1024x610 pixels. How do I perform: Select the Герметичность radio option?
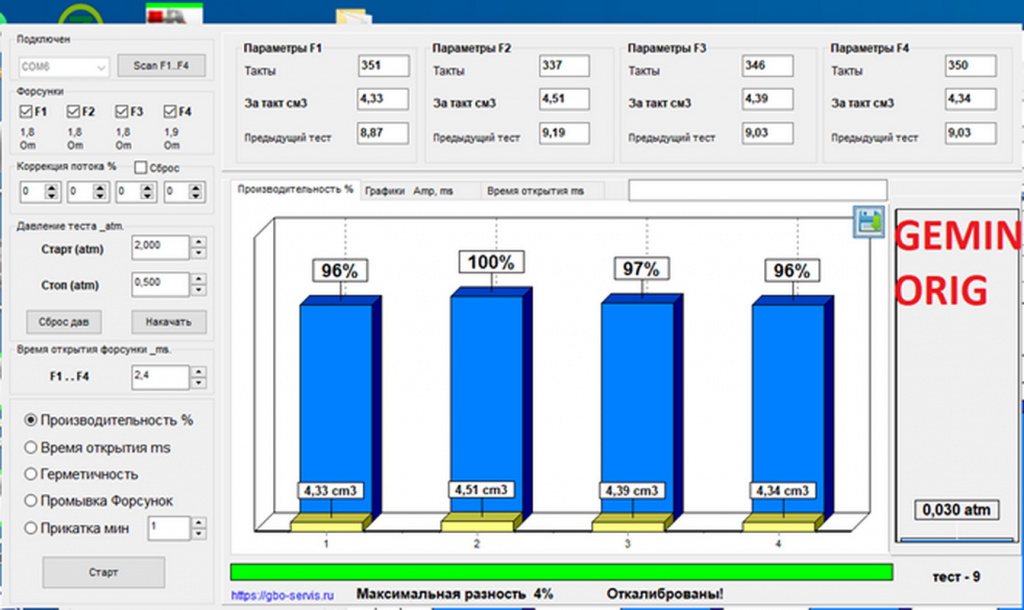pos(30,474)
